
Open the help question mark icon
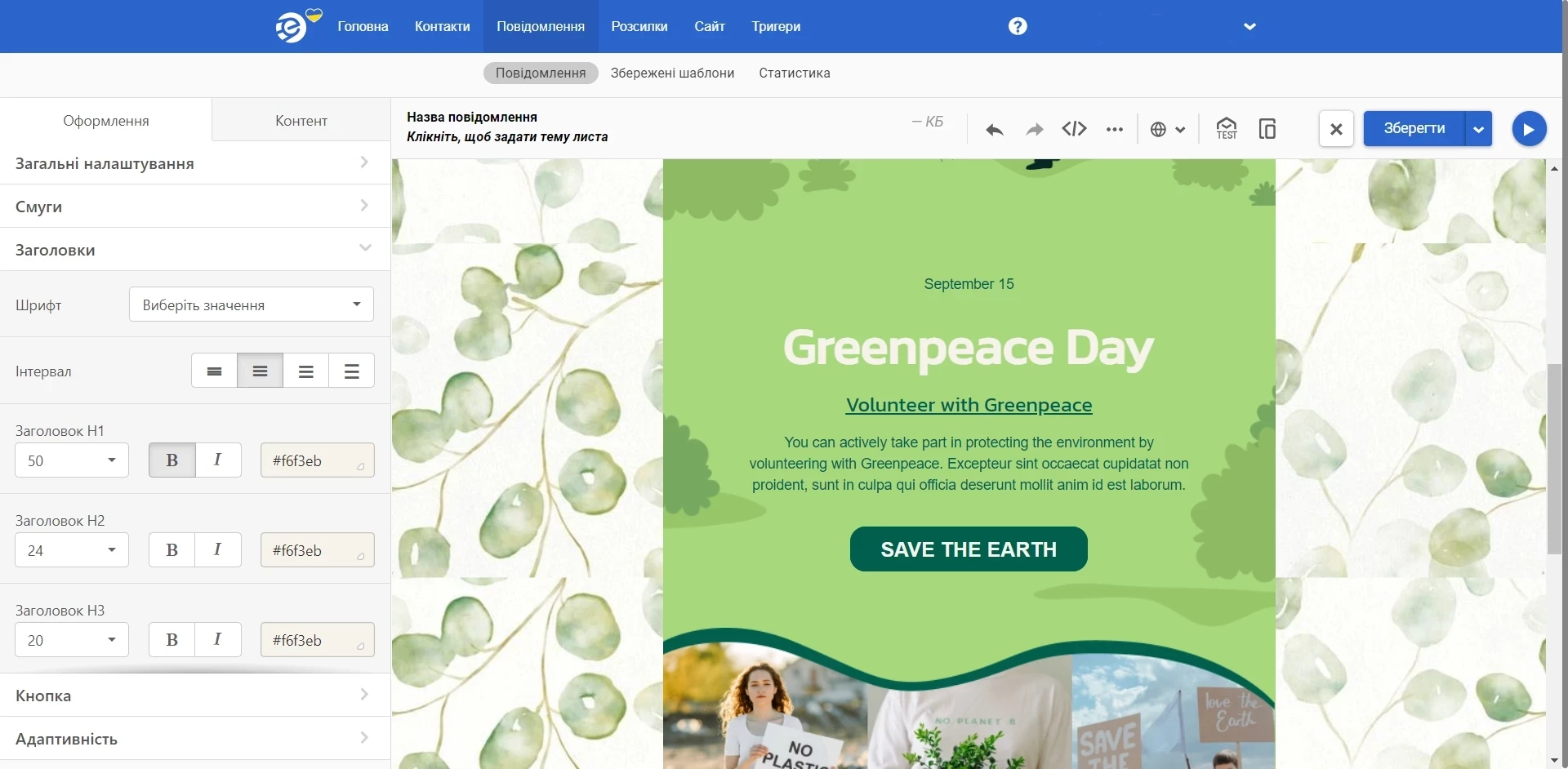pyautogui.click(x=1018, y=26)
